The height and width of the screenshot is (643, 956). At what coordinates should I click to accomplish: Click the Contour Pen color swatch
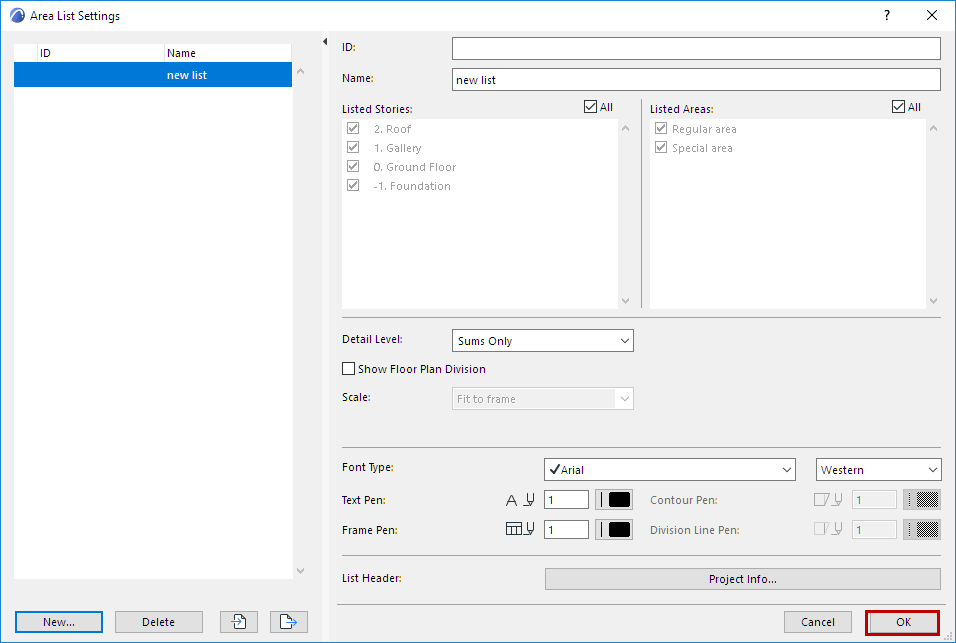(x=922, y=500)
